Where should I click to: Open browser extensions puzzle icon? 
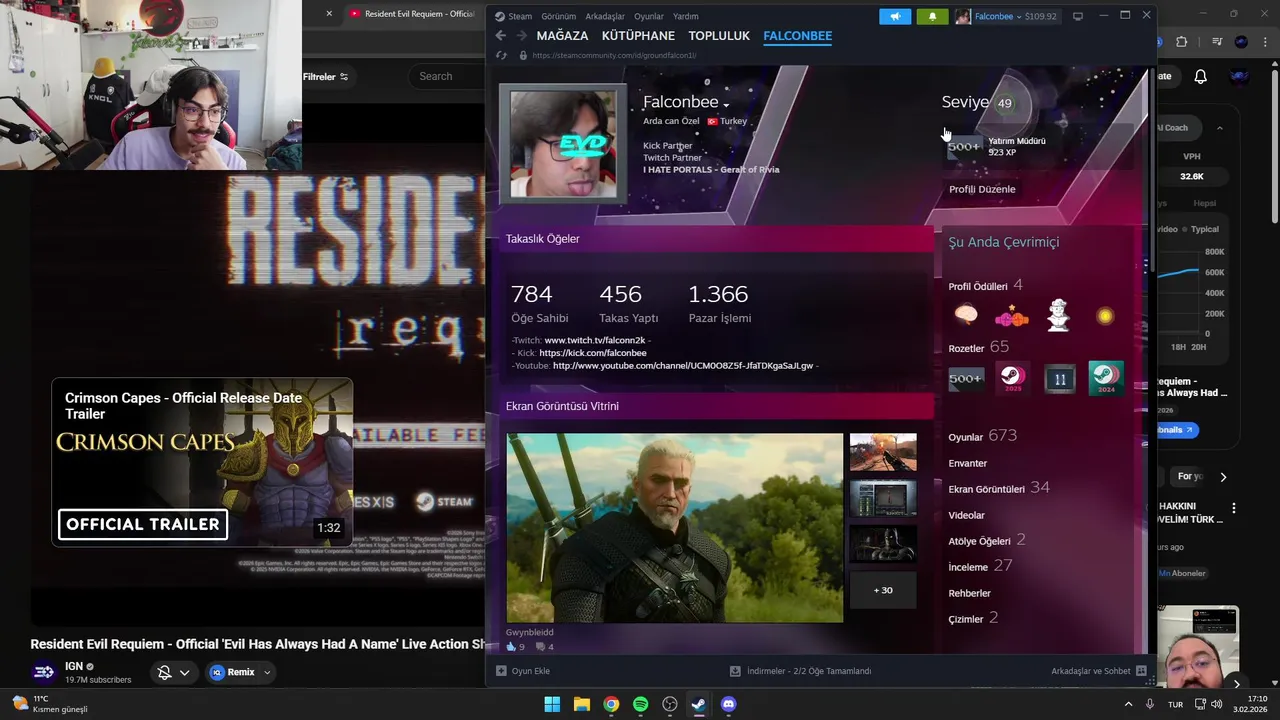point(1181,42)
